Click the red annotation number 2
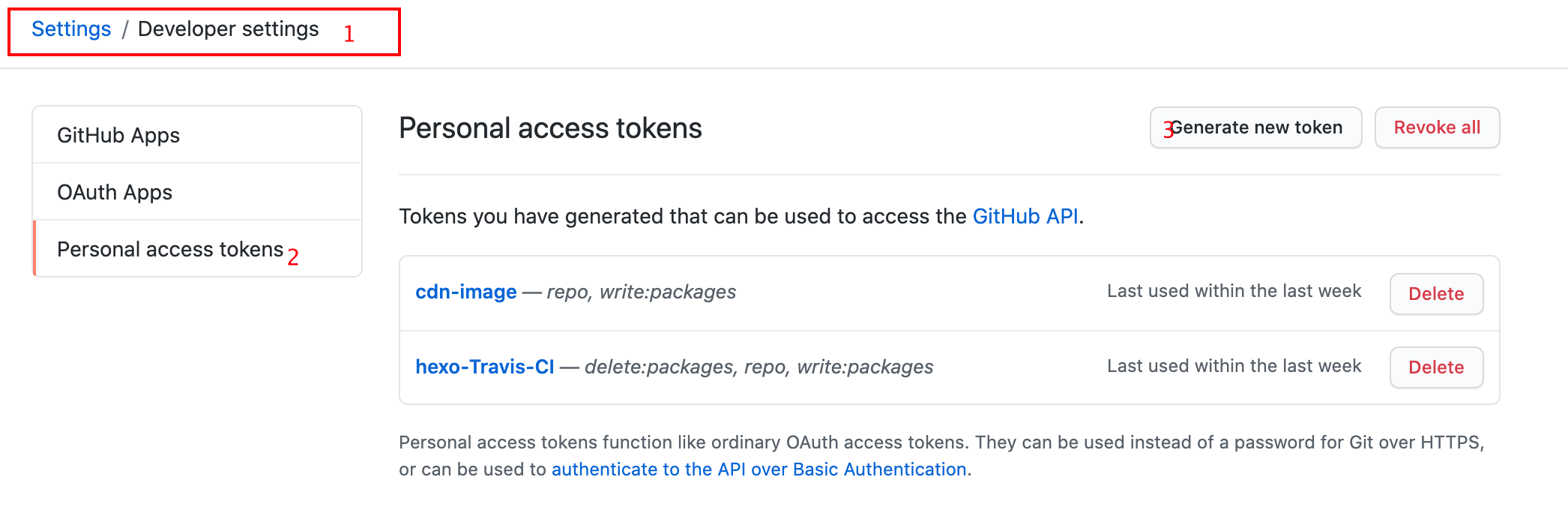 click(x=293, y=257)
